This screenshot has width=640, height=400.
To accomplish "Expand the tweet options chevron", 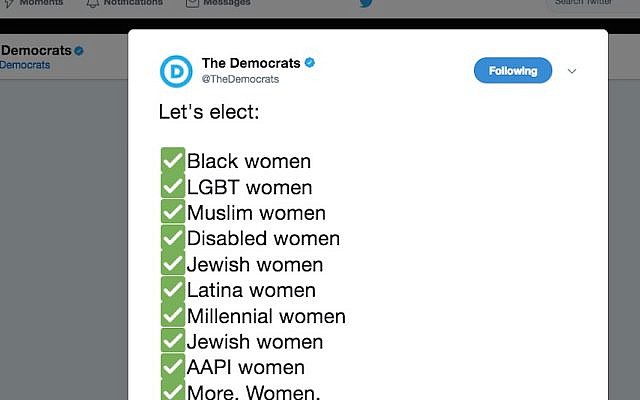I will (x=572, y=71).
